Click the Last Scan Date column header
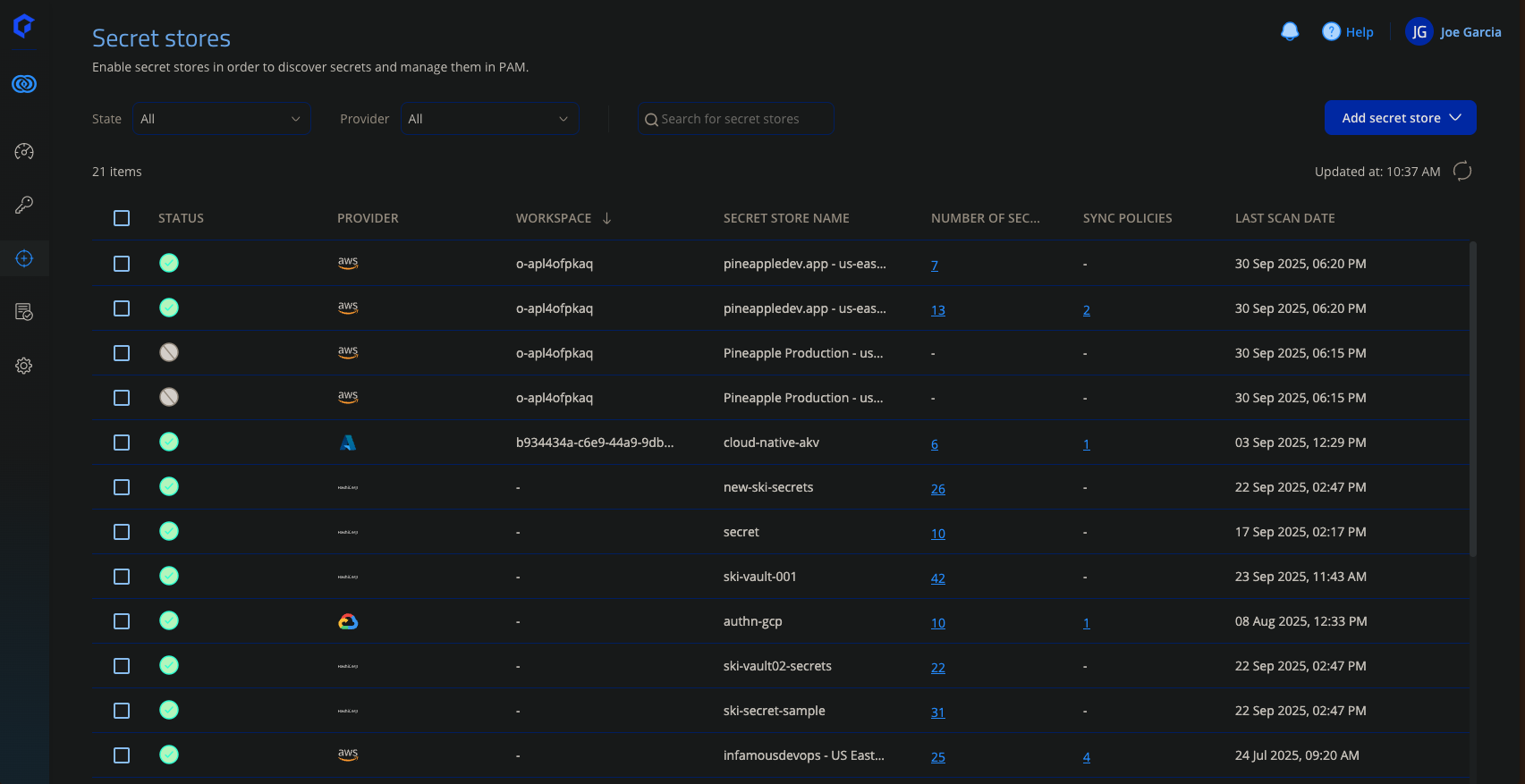The height and width of the screenshot is (784, 1525). pyautogui.click(x=1284, y=218)
